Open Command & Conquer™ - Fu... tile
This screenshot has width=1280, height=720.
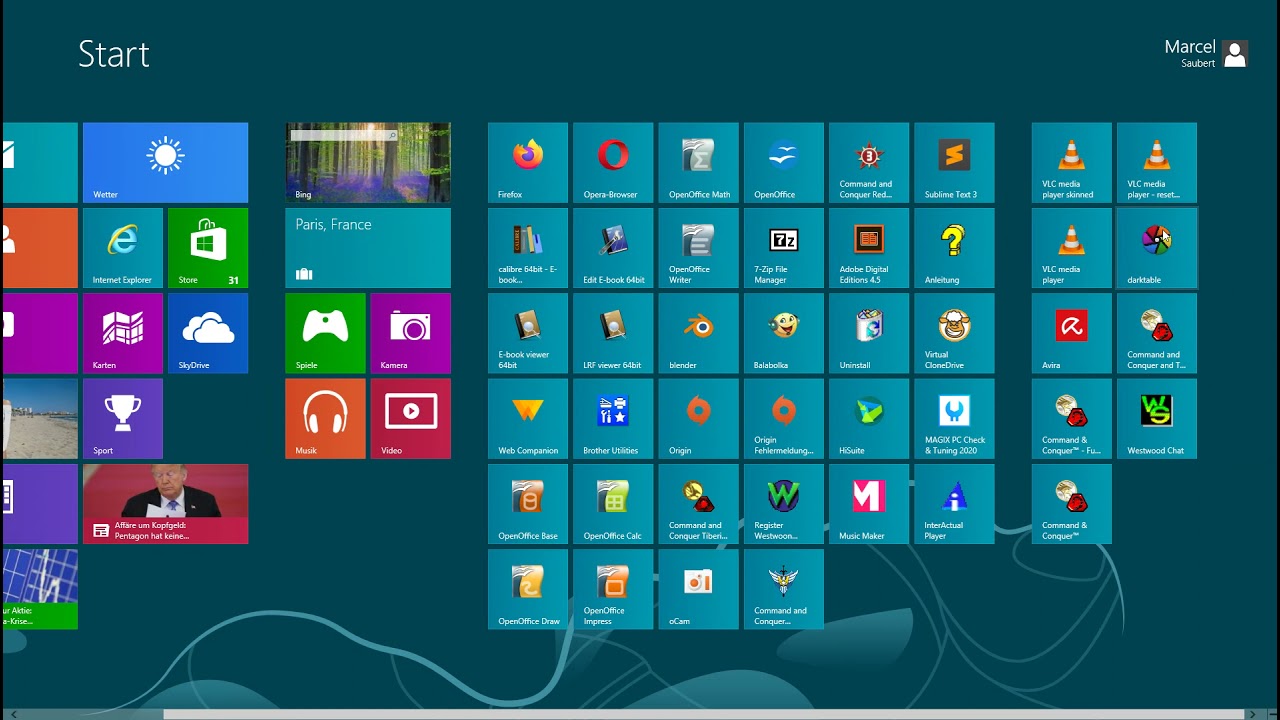coord(1072,419)
